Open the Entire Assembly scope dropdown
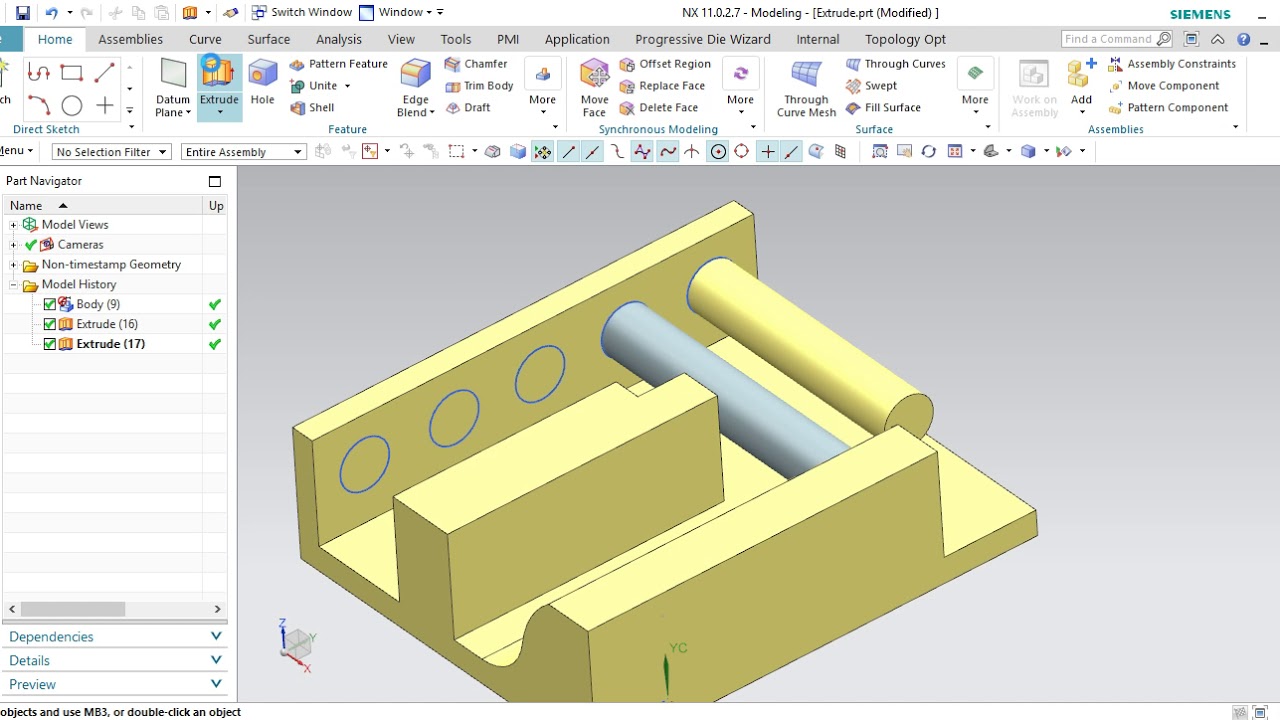The height and width of the screenshot is (720, 1280). [243, 152]
